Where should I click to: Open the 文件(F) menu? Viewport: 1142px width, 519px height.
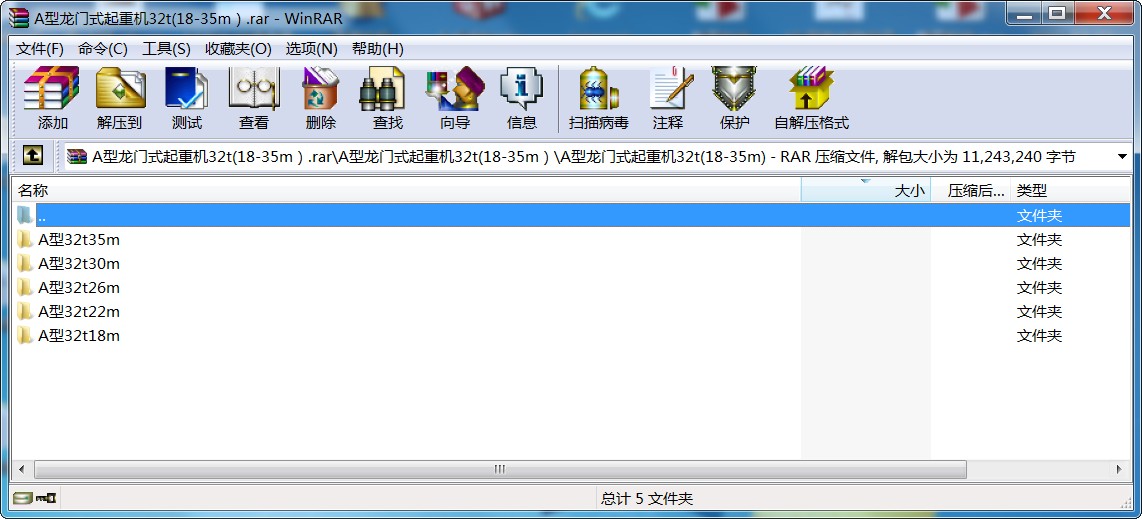pos(40,48)
